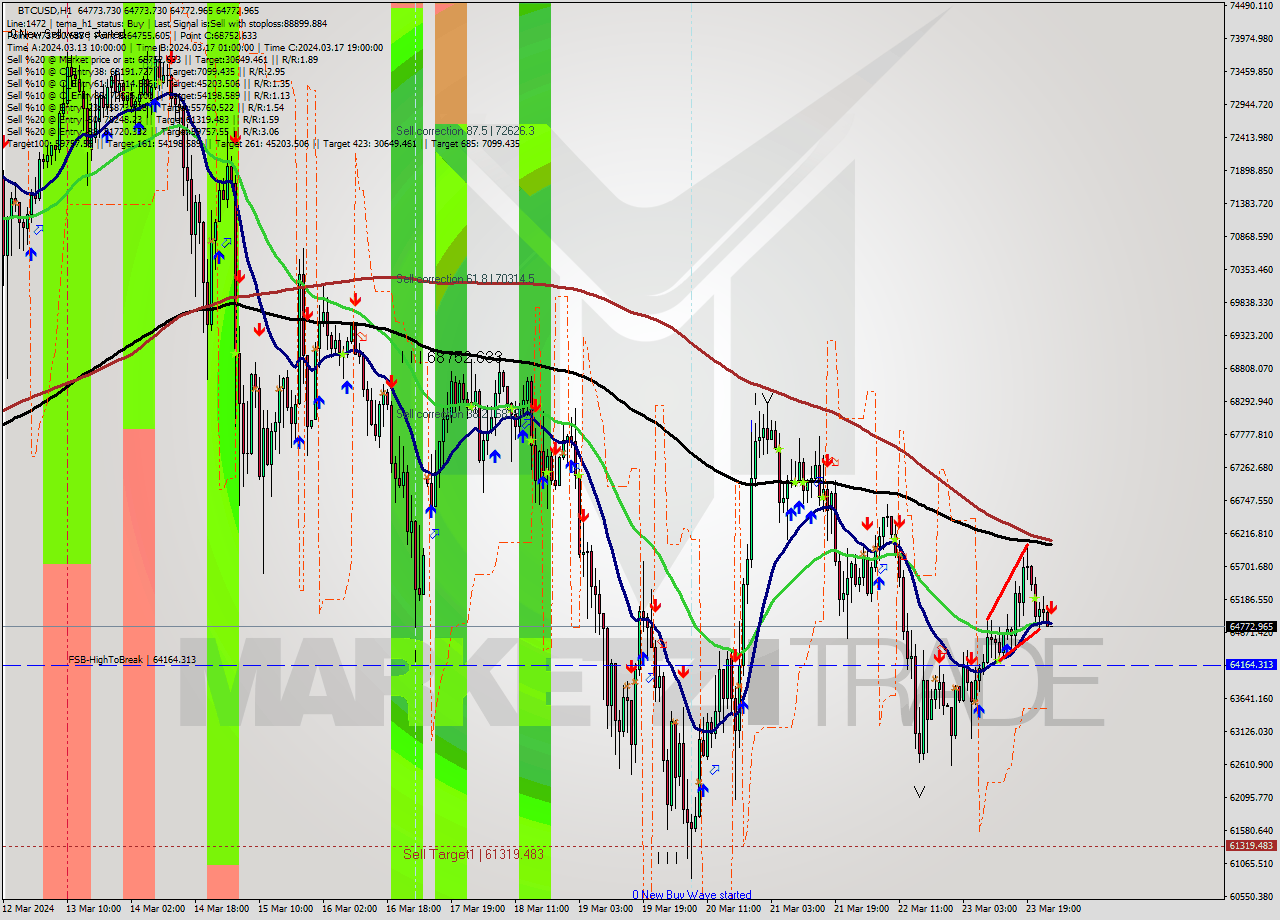The image size is (1280, 920).
Task: Click the red 61319.483 price tag
Action: pos(1251,846)
